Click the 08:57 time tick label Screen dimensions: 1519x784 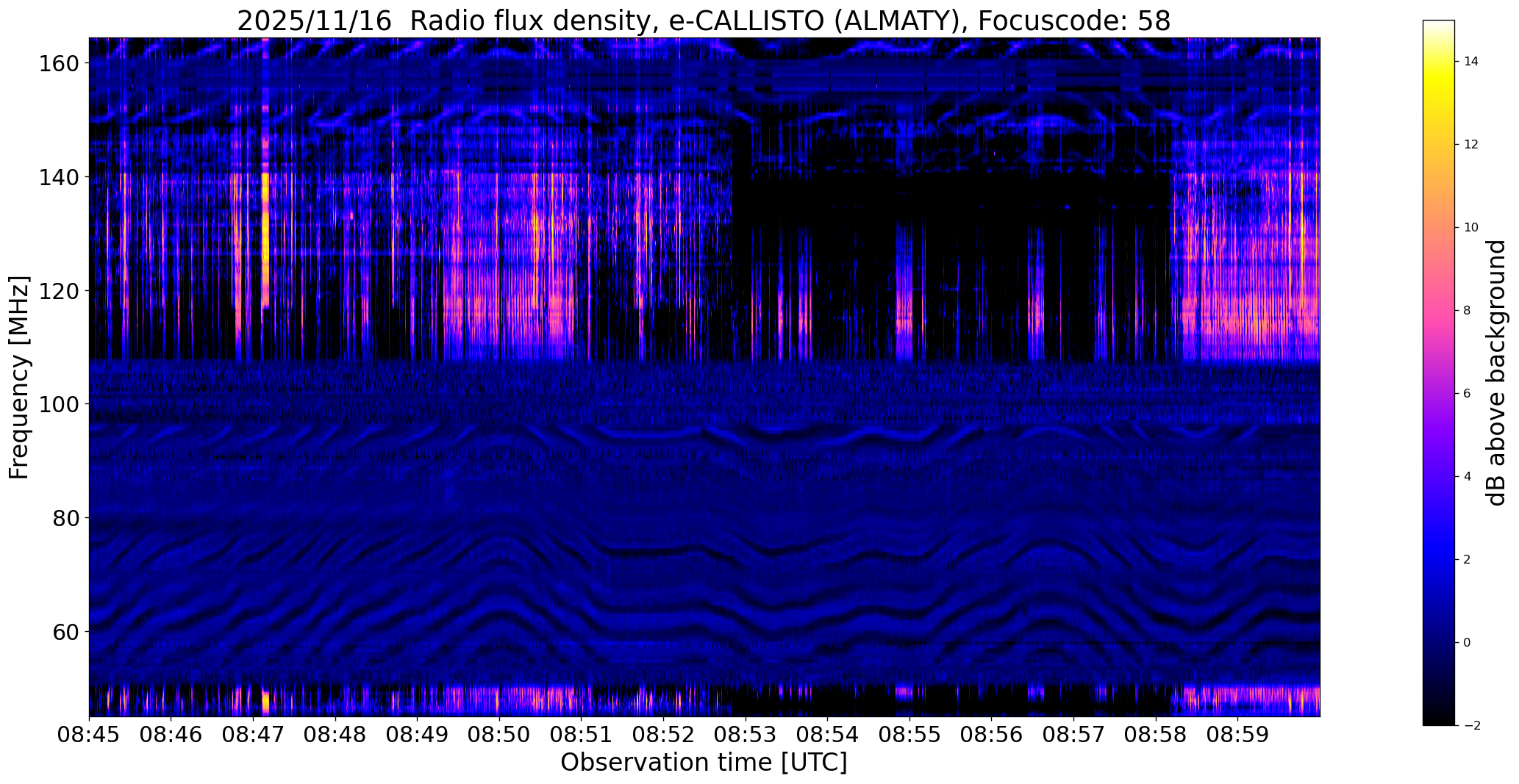tap(1073, 736)
